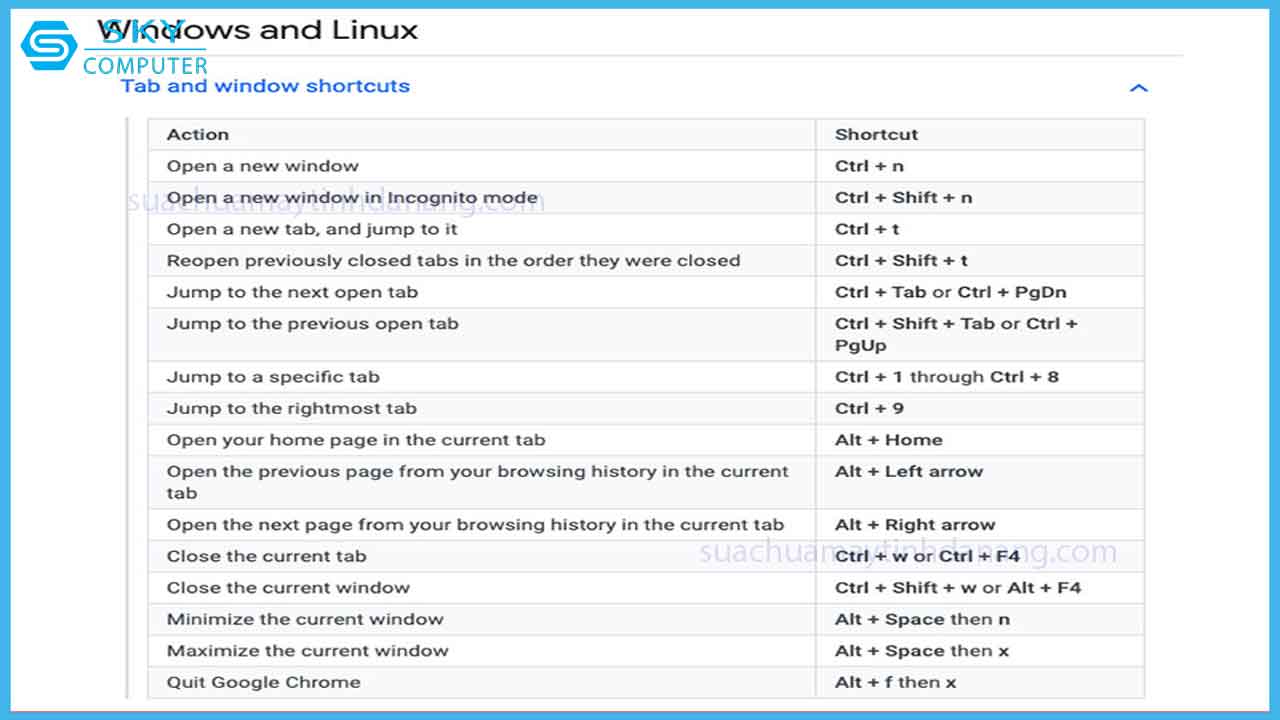Select the 'Alt + Space then n' cell
The width and height of the screenshot is (1280, 720).
(980, 619)
